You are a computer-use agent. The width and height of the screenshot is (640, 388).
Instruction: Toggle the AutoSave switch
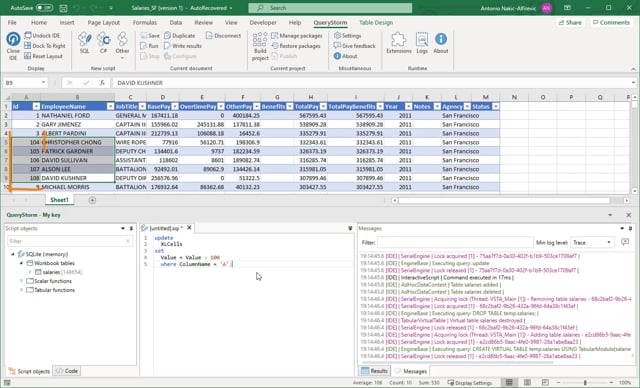click(x=44, y=8)
